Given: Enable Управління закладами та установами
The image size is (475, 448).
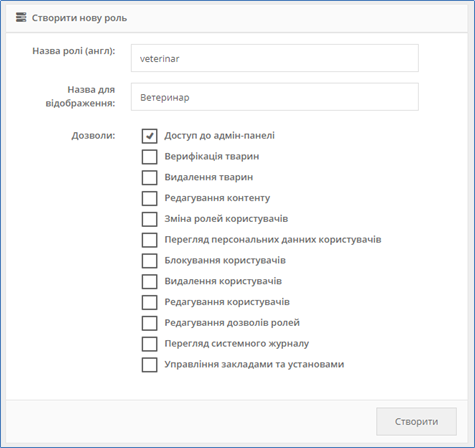Looking at the screenshot, I should point(149,364).
